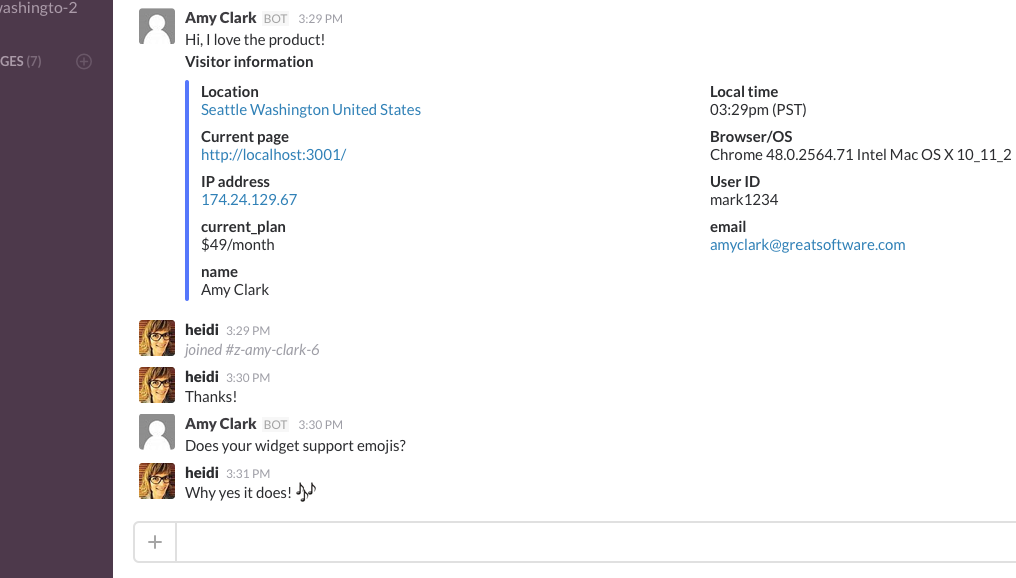
Task: Open heidi's avatar next to joined message
Action: pos(157,338)
